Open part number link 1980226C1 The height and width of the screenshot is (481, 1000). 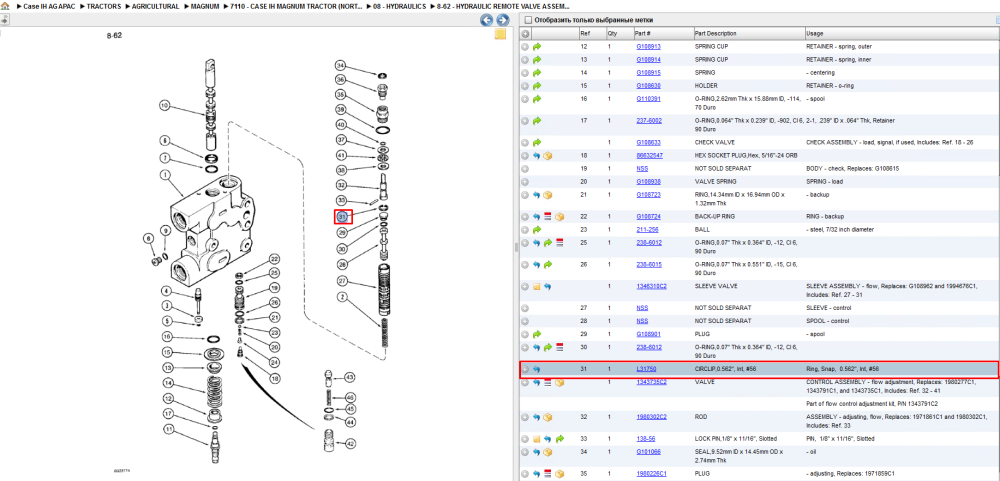click(x=651, y=474)
